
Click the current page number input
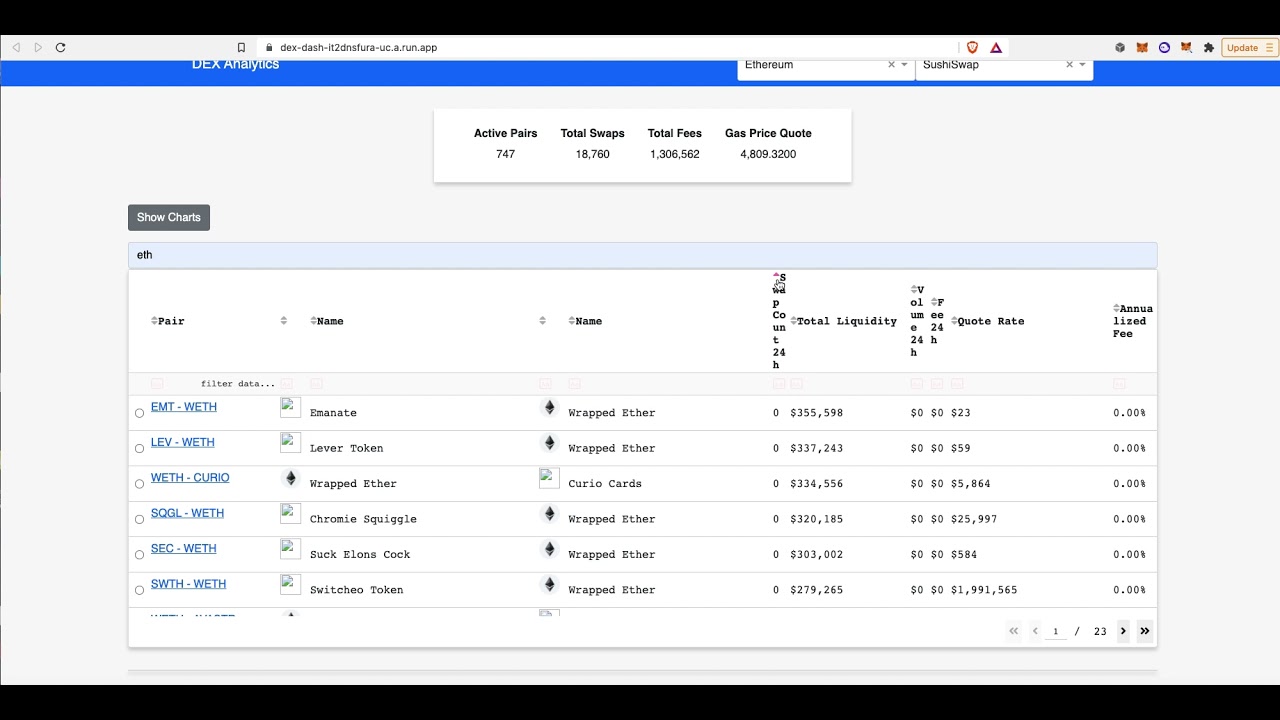tap(1056, 632)
